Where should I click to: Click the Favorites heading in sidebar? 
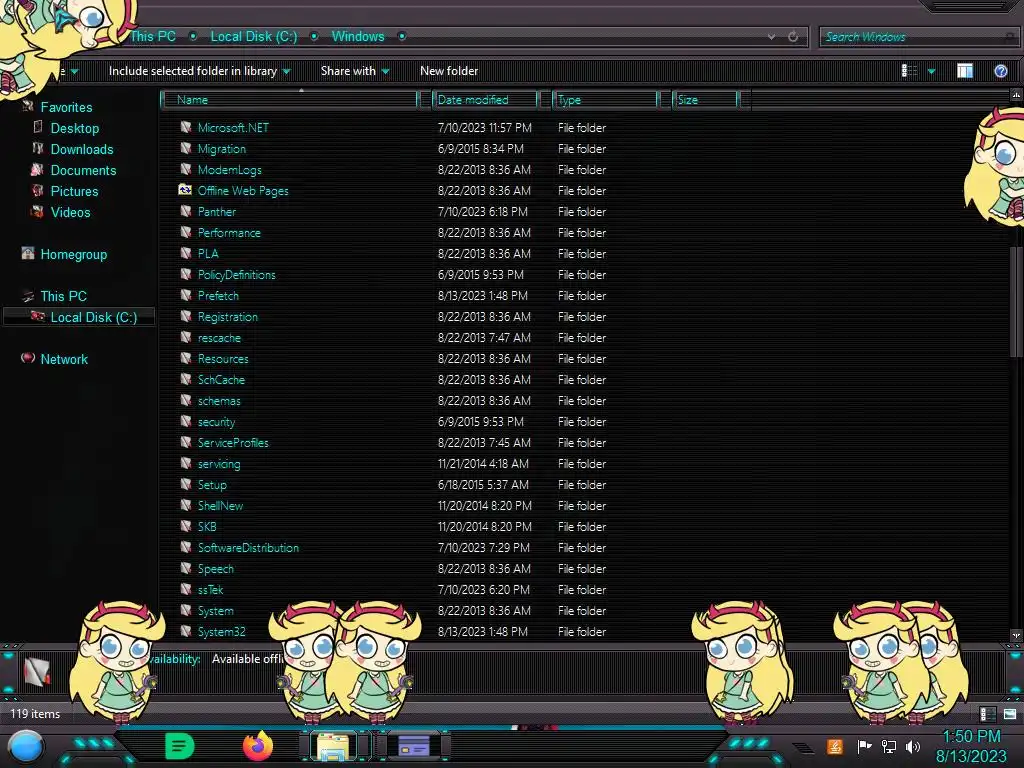[66, 107]
